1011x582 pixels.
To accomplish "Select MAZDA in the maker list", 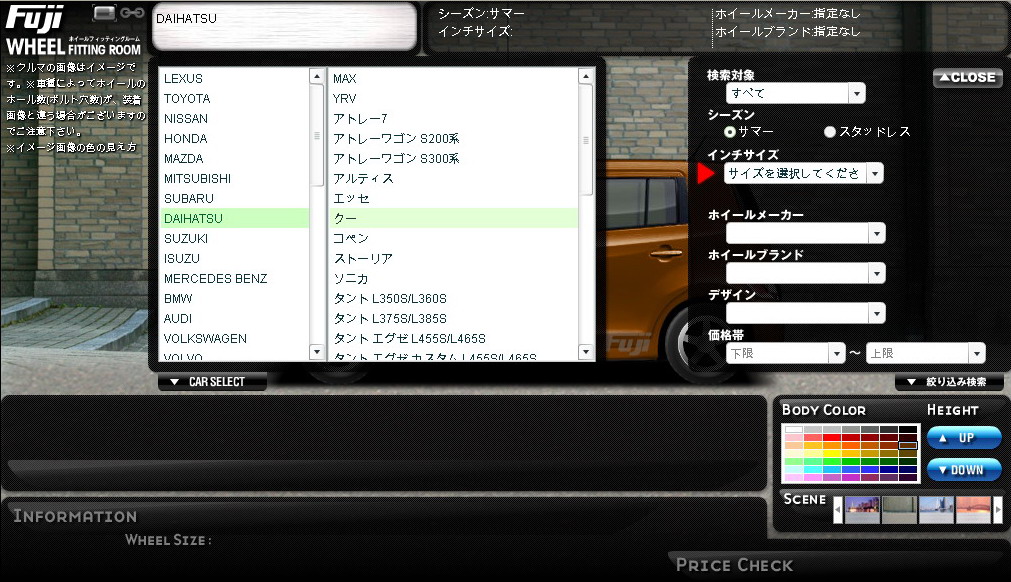I will point(235,159).
